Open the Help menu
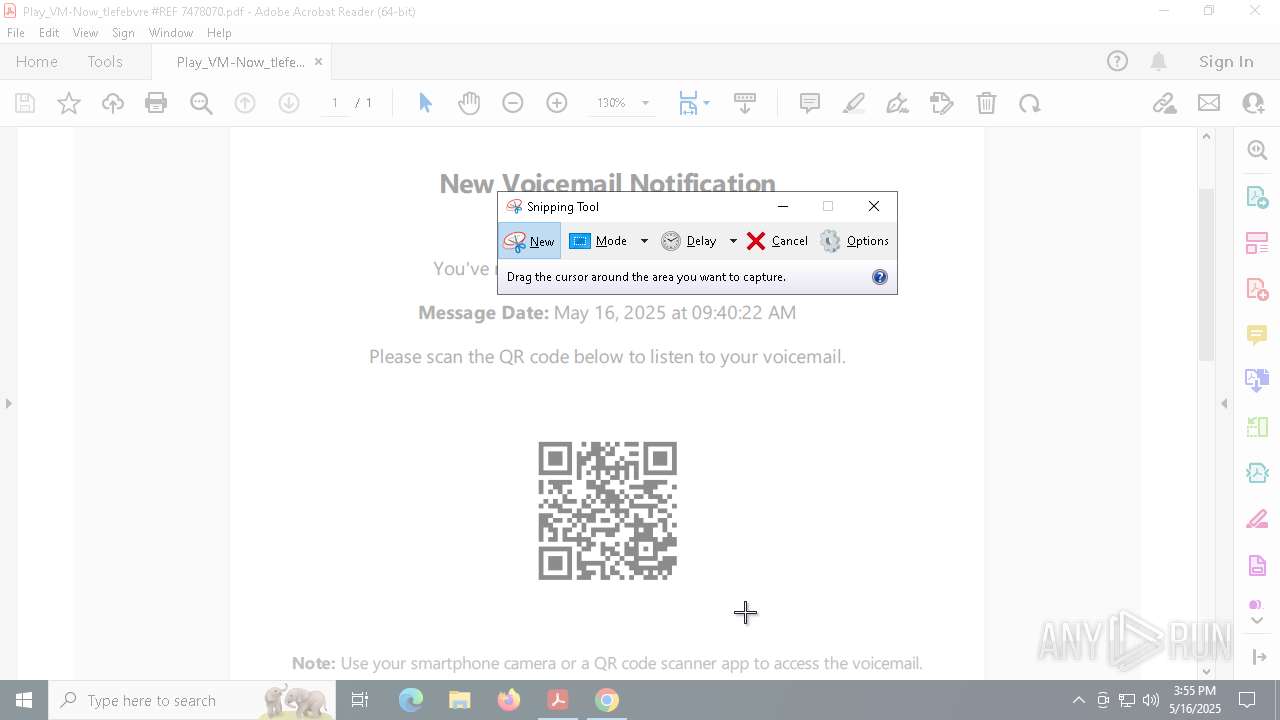Image resolution: width=1280 pixels, height=720 pixels. pos(219,33)
